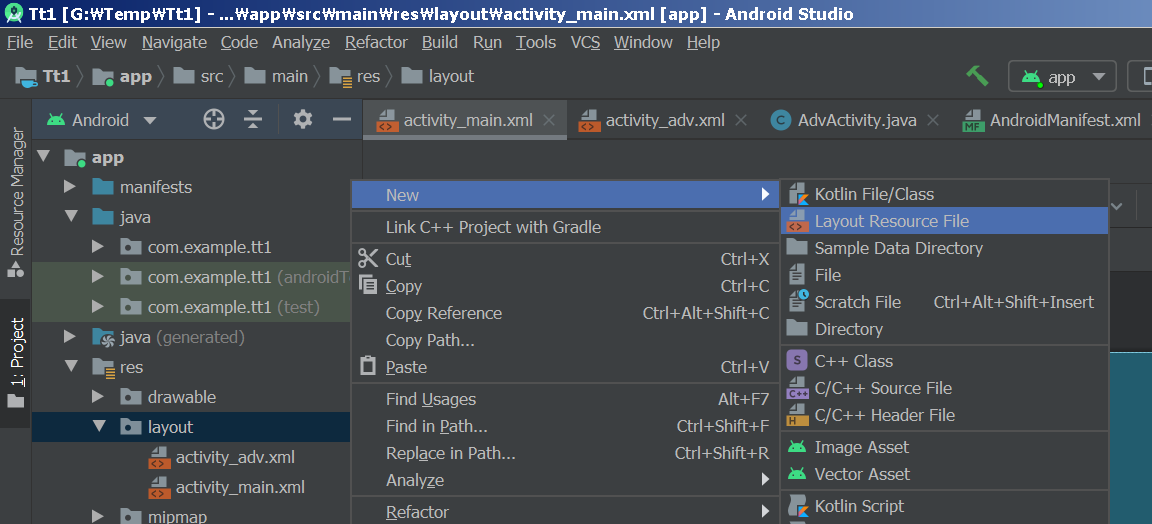The image size is (1152, 524).
Task: Expand the drawable folder
Action: [x=98, y=397]
